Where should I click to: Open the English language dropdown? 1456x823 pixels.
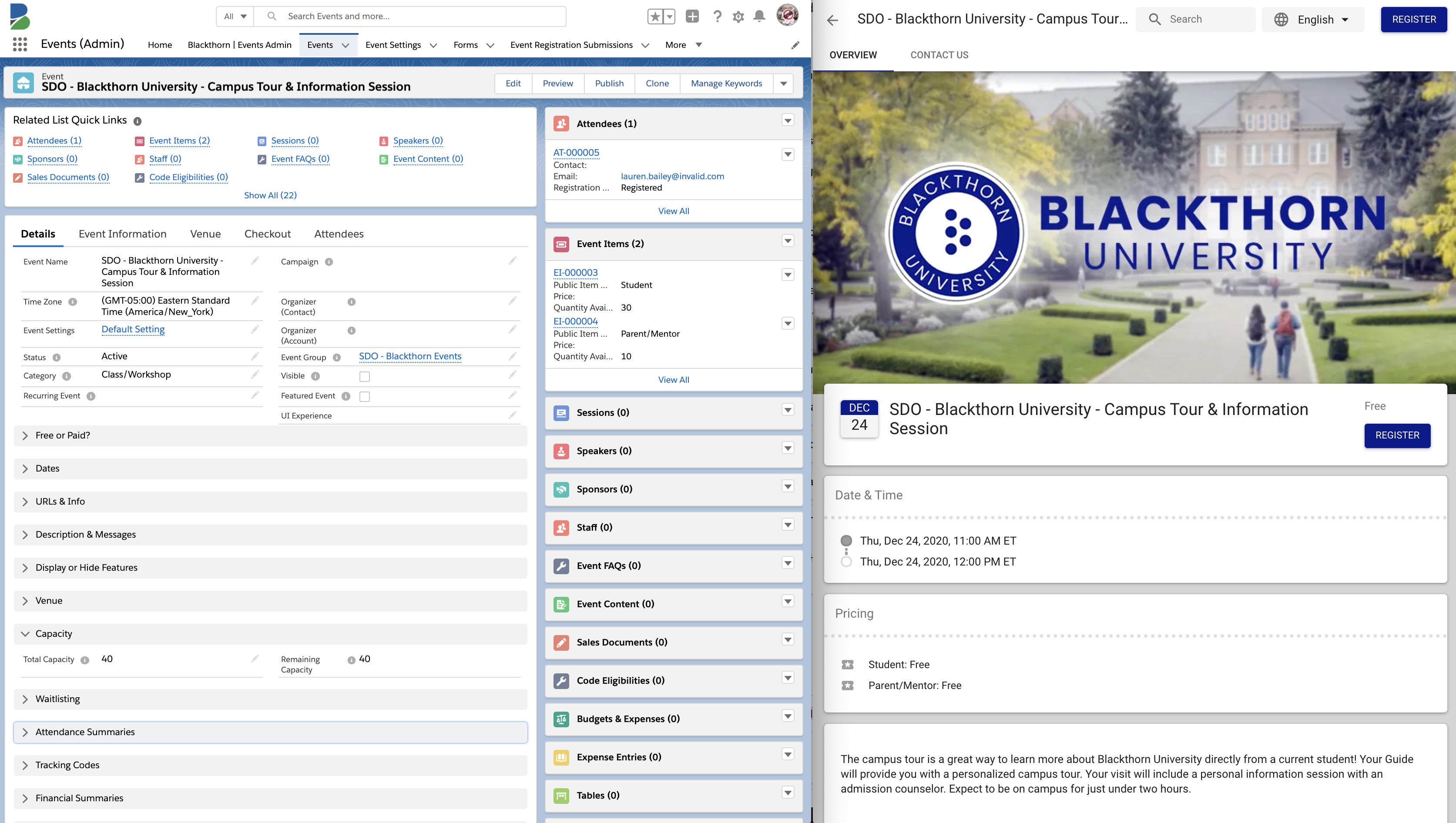[1313, 20]
